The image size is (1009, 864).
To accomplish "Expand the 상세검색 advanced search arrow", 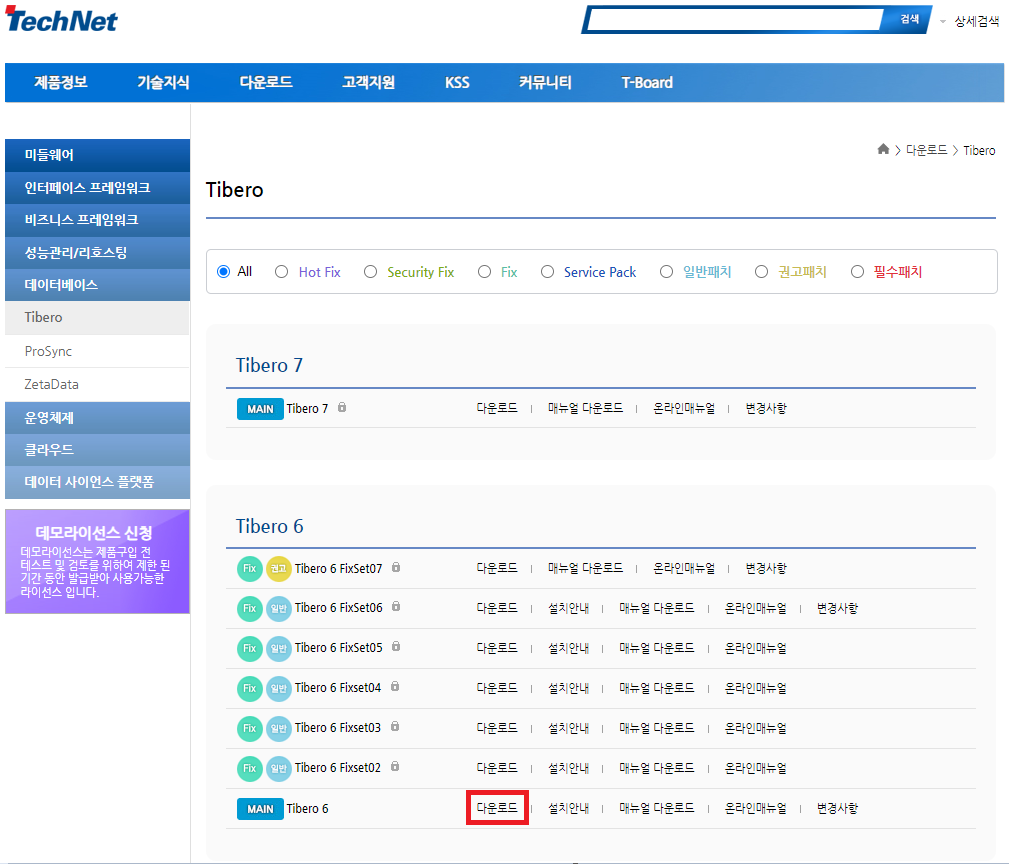I will coord(943,21).
